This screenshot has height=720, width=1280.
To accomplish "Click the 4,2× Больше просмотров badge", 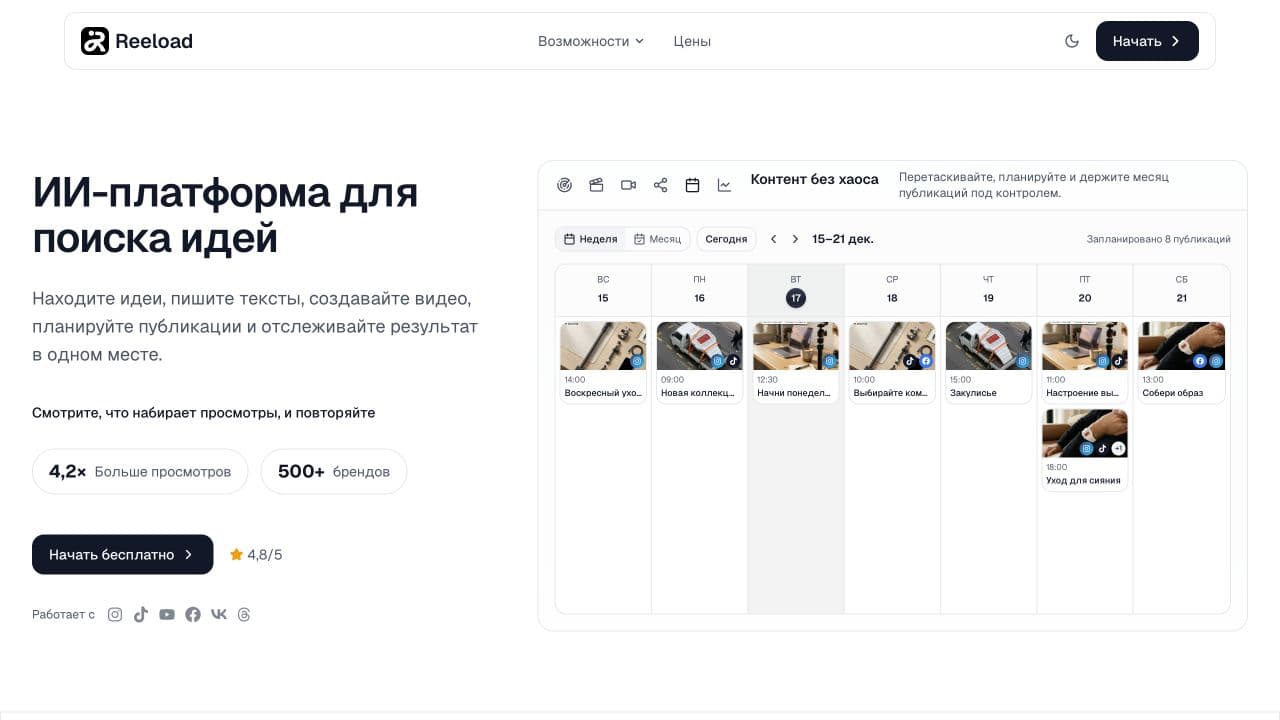I will click(x=142, y=471).
